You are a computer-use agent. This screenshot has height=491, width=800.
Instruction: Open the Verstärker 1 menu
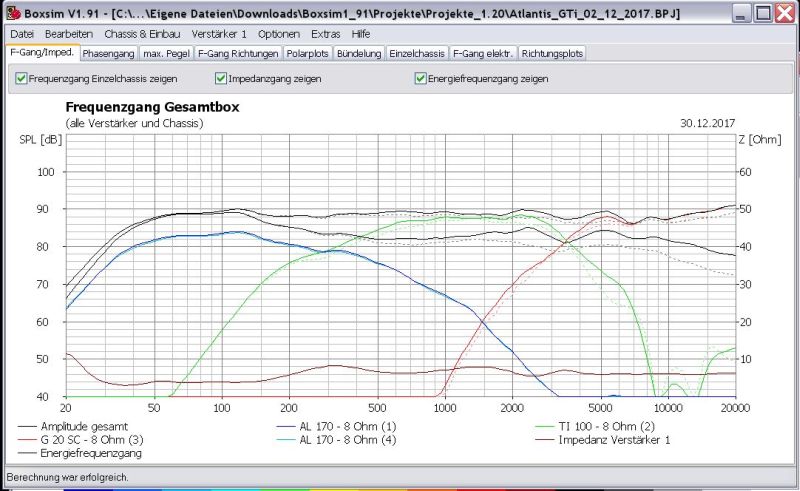tap(218, 34)
